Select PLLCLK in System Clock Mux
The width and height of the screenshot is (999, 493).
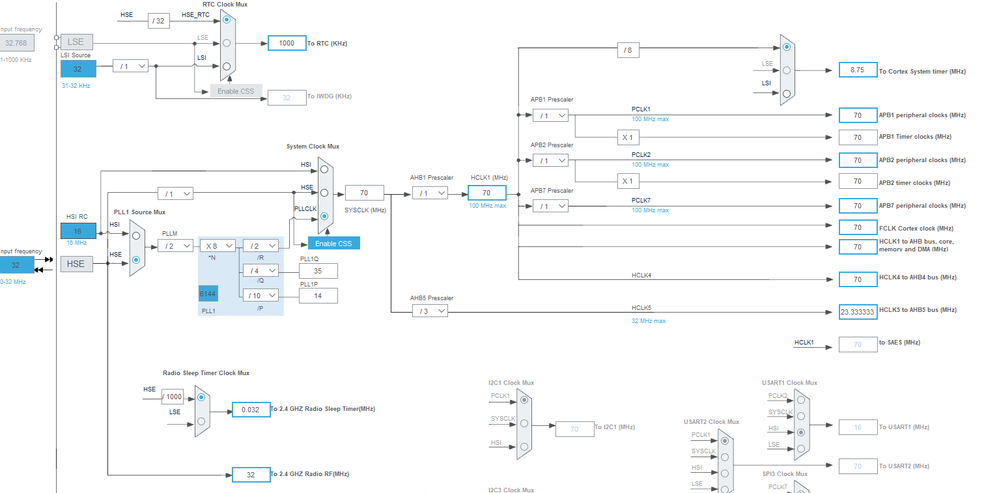pos(324,216)
